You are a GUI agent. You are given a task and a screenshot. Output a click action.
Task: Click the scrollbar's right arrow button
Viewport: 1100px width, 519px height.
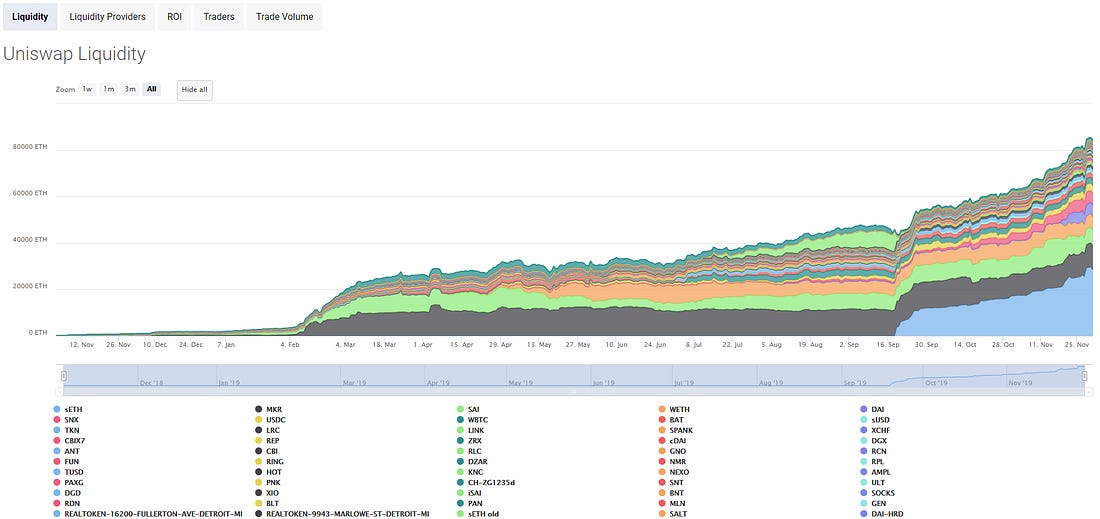click(1088, 391)
